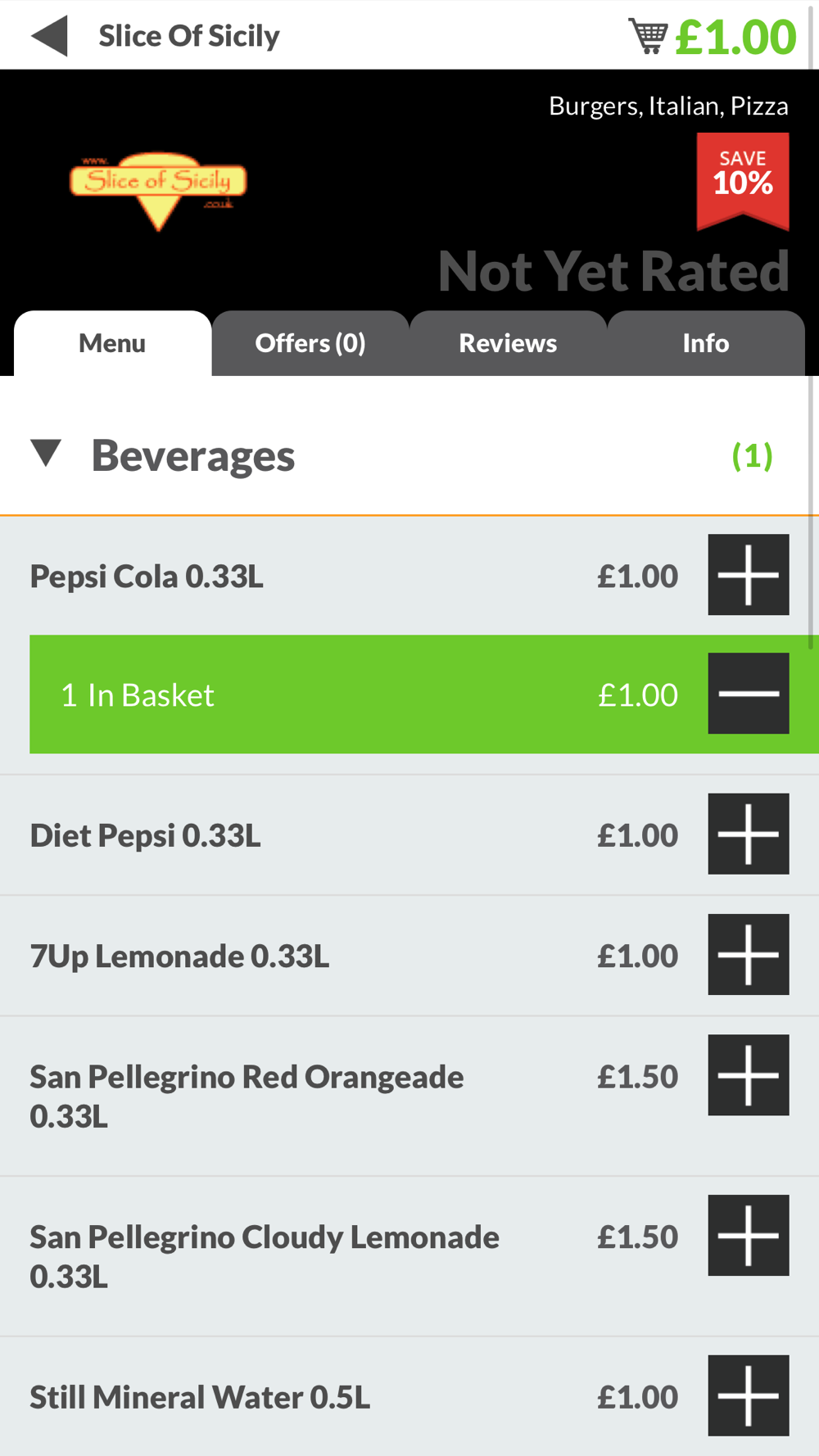This screenshot has width=819, height=1456.
Task: Tap the Slice of Sicily logo
Action: coord(158,188)
